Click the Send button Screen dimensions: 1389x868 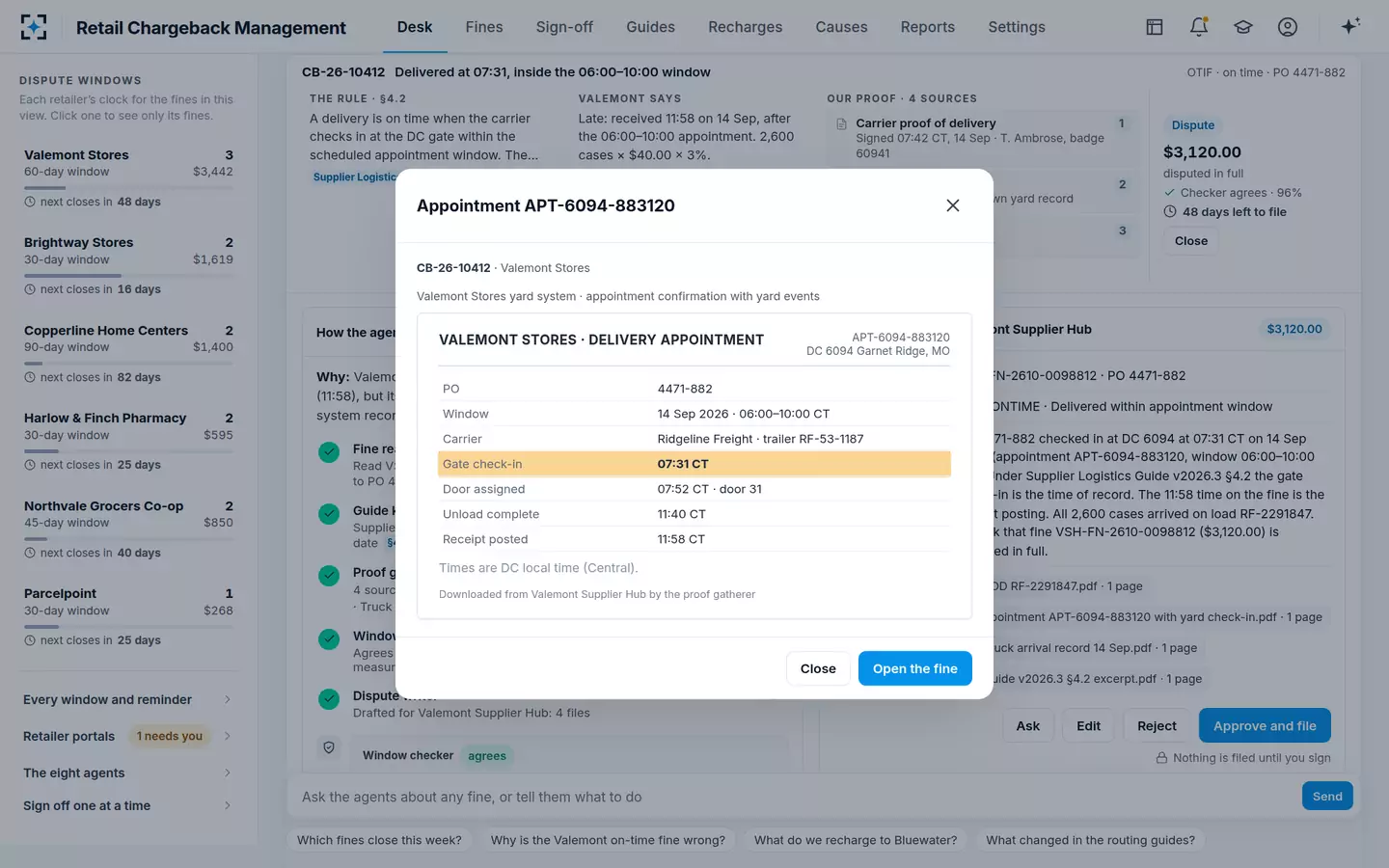1327,796
